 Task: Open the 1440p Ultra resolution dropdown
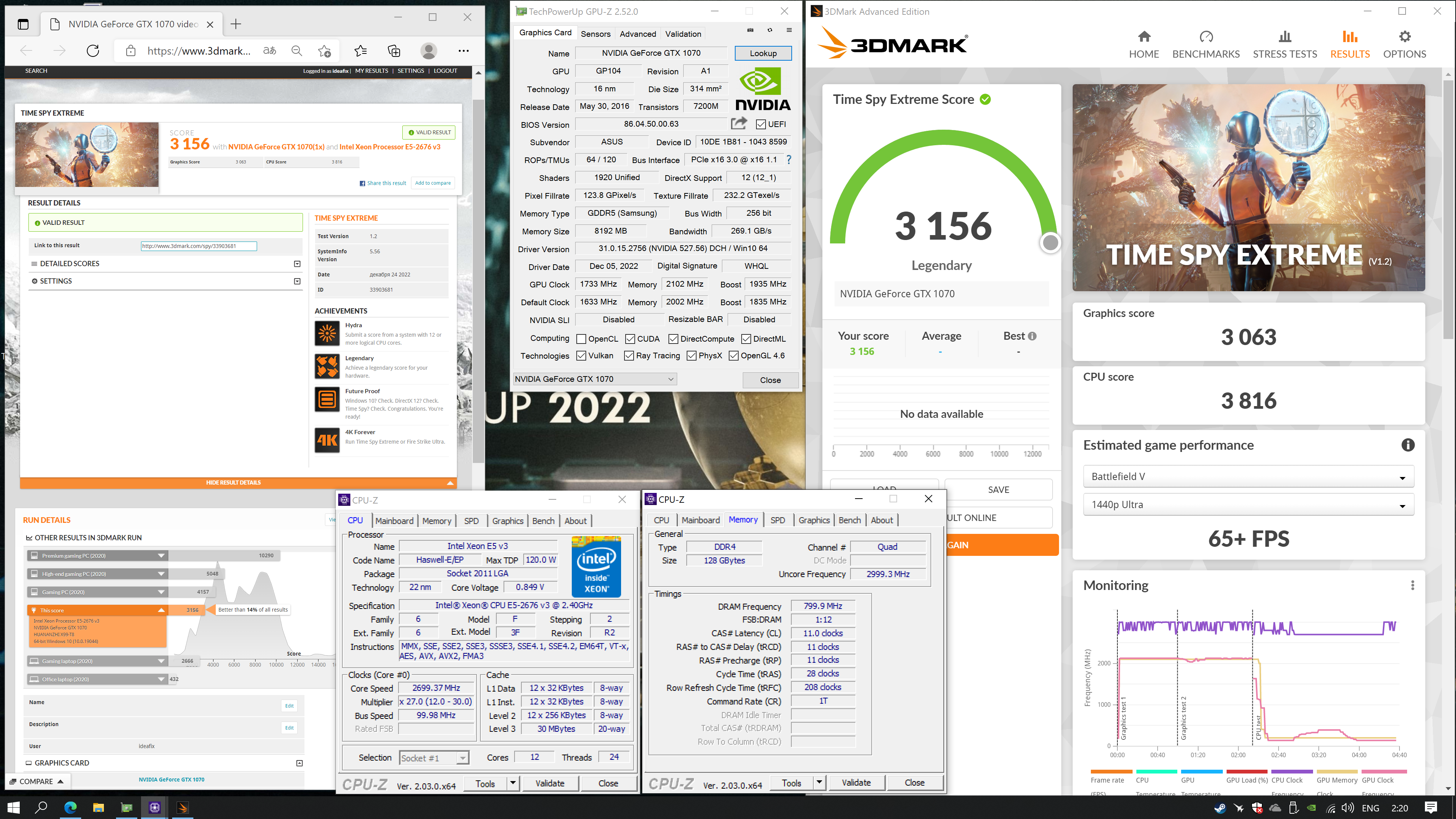[1248, 505]
